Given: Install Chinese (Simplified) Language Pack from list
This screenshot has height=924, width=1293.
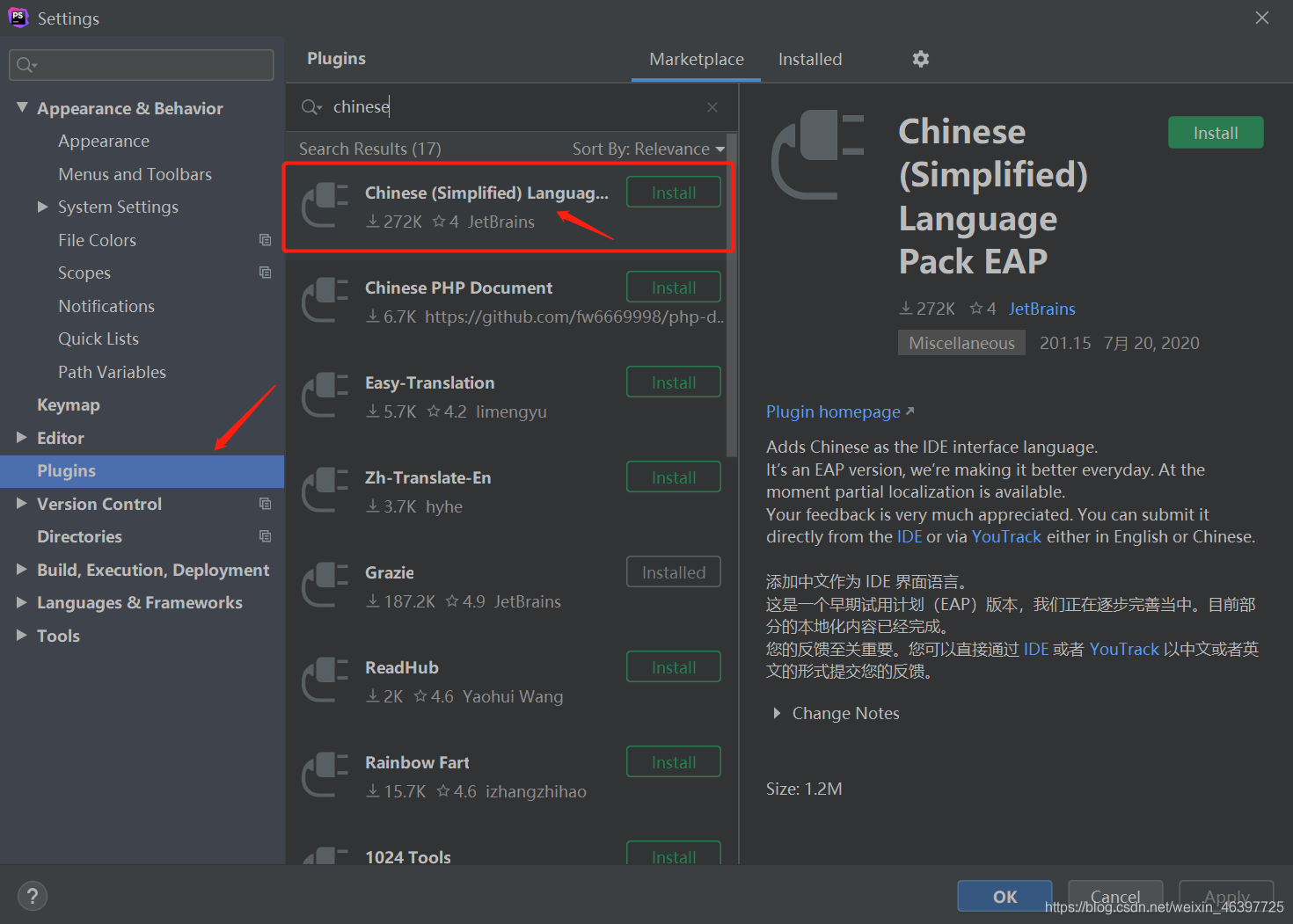Looking at the screenshot, I should tap(674, 193).
